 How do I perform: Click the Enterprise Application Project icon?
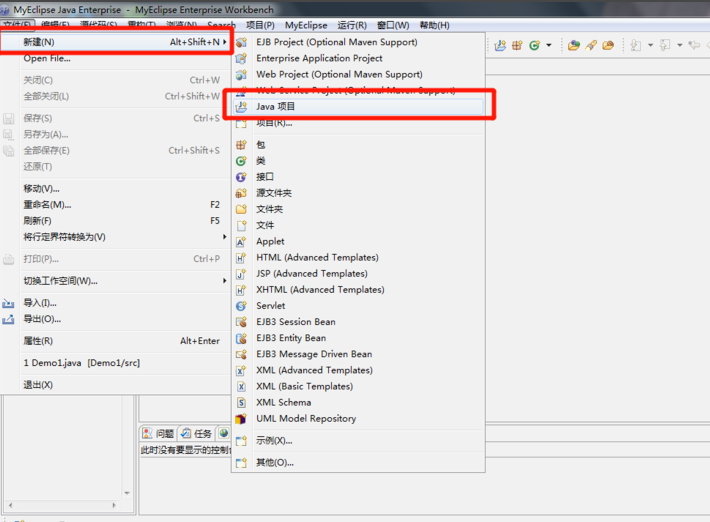(241, 58)
